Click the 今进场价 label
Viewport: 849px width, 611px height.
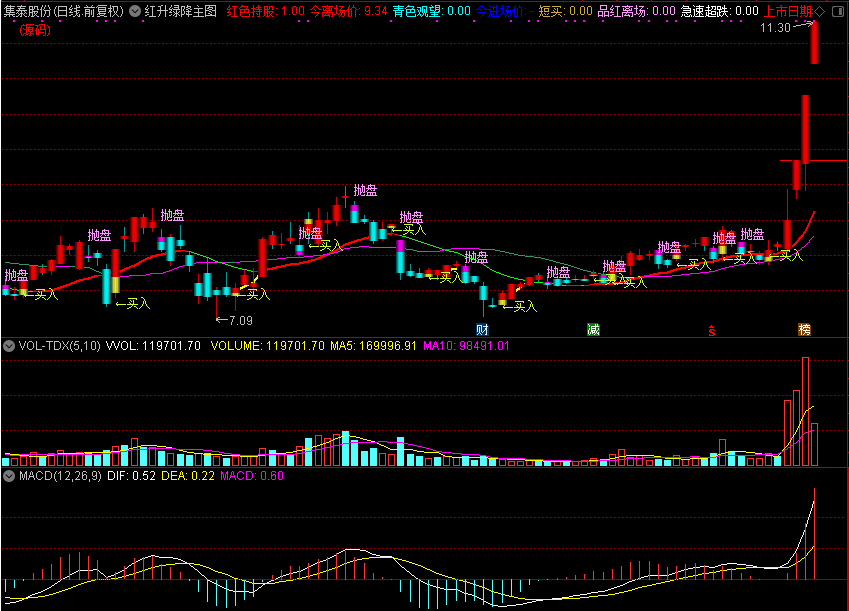point(500,11)
